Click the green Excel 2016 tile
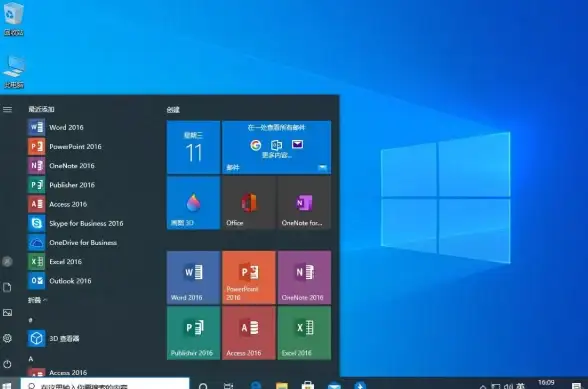The height and width of the screenshot is (389, 588). click(x=304, y=333)
